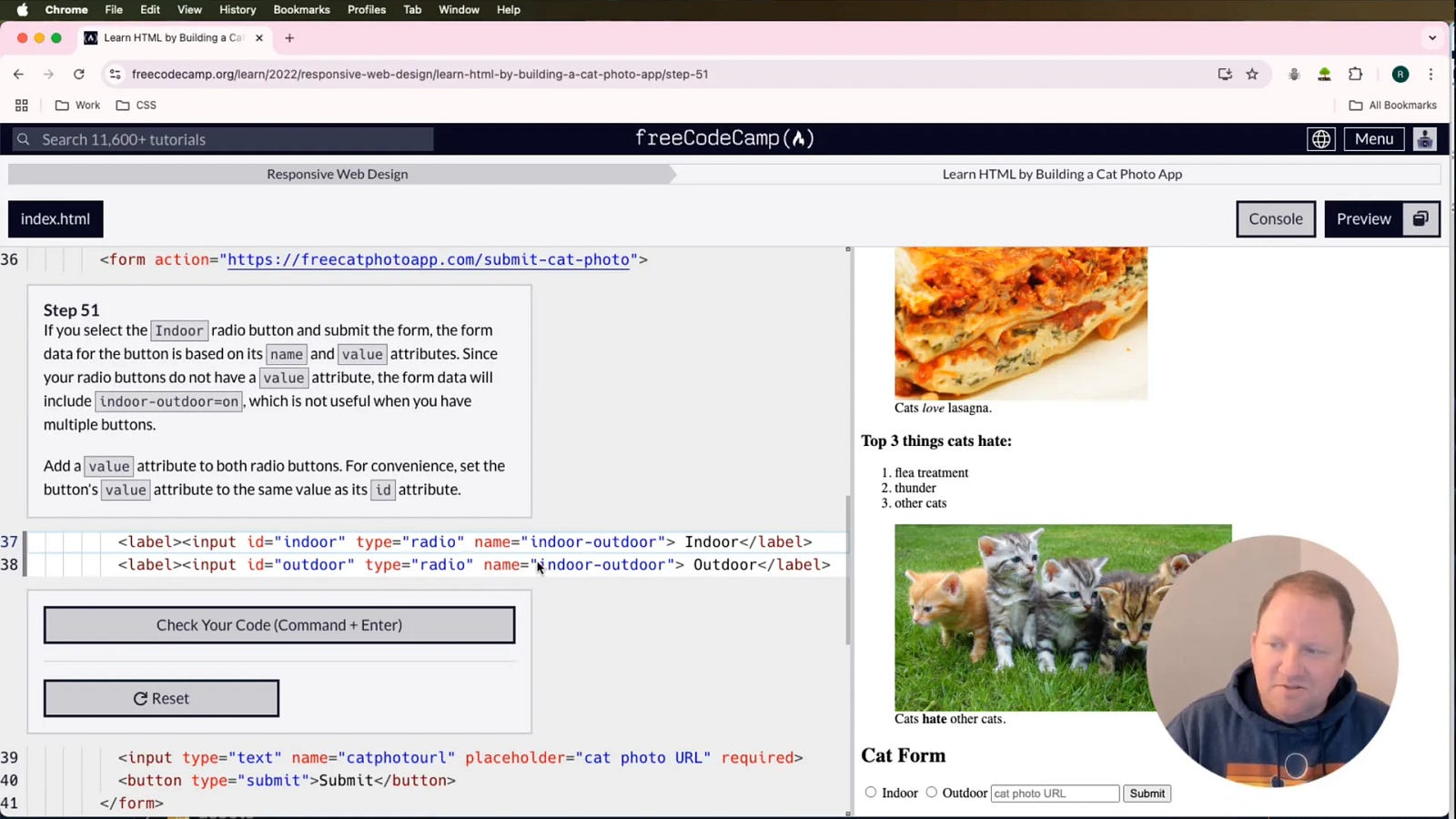Click line 40 submit button code

(287, 780)
